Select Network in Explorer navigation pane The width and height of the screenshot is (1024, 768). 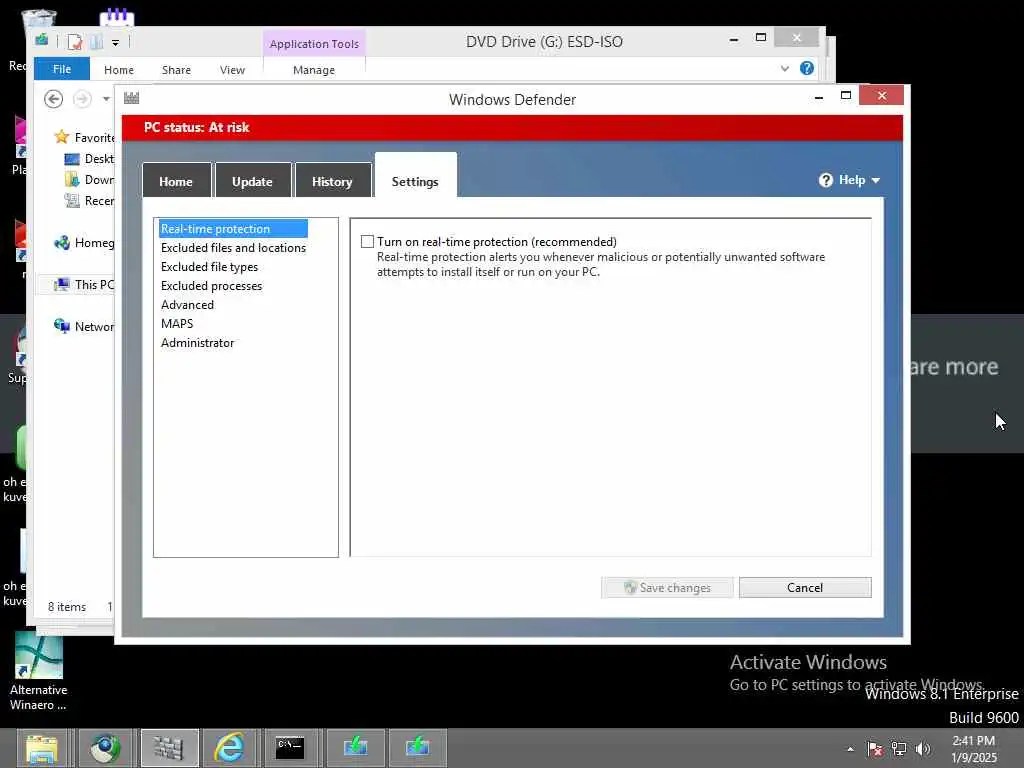[85, 327]
